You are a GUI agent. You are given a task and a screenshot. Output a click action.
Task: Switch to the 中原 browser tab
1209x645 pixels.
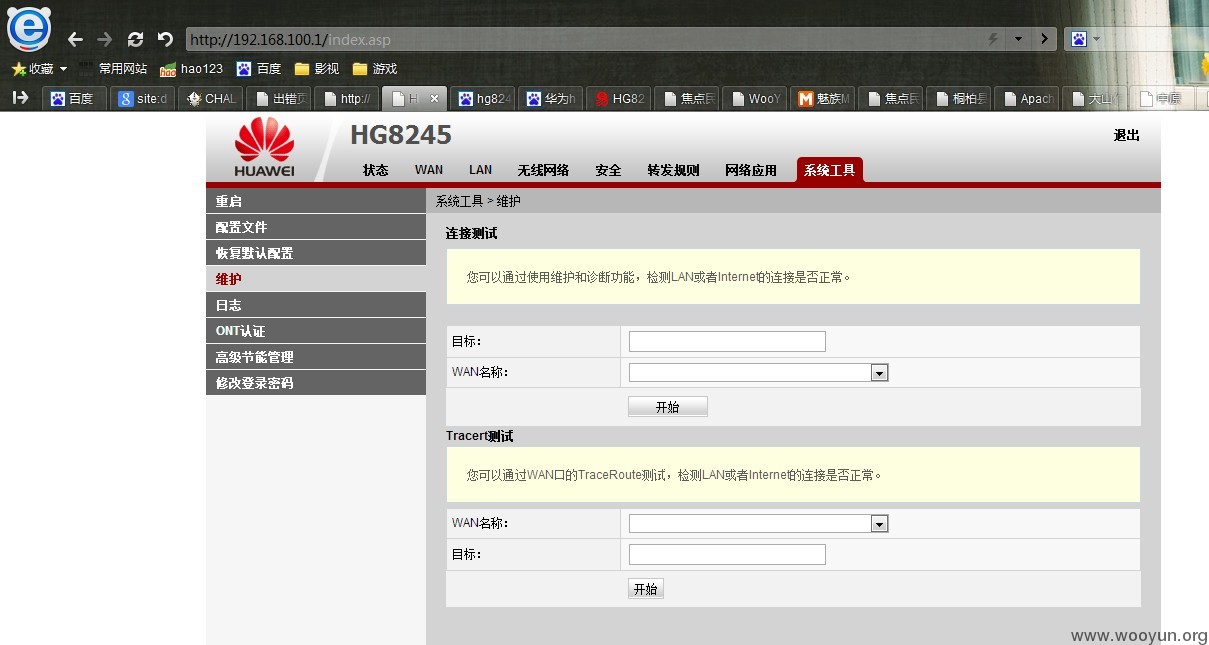point(1163,98)
